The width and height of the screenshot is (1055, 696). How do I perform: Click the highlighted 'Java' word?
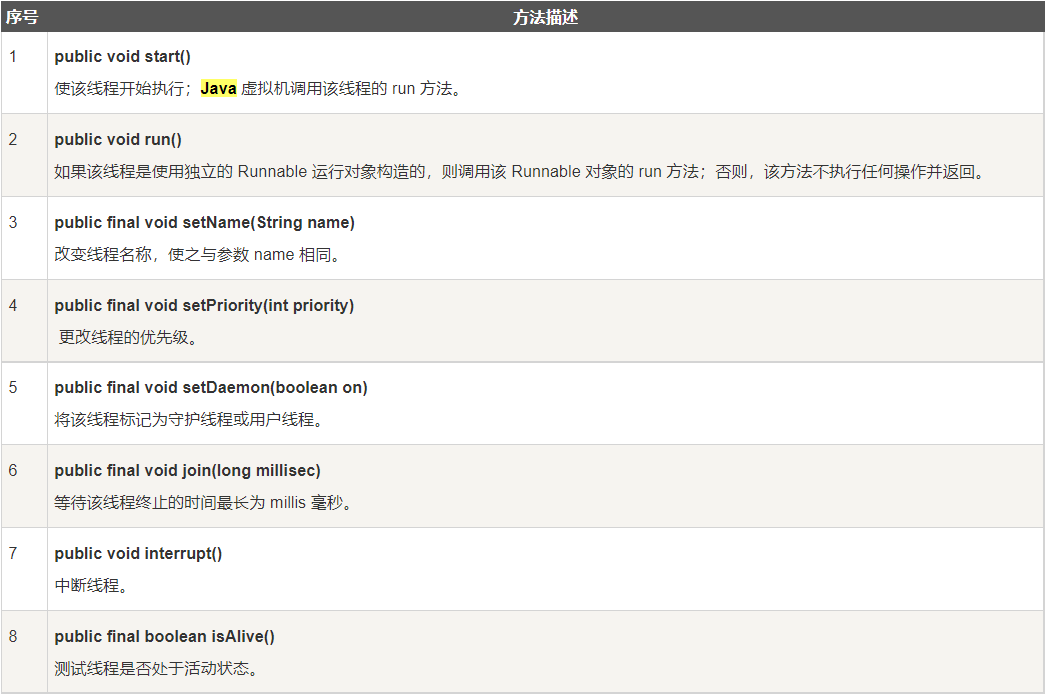click(x=219, y=88)
